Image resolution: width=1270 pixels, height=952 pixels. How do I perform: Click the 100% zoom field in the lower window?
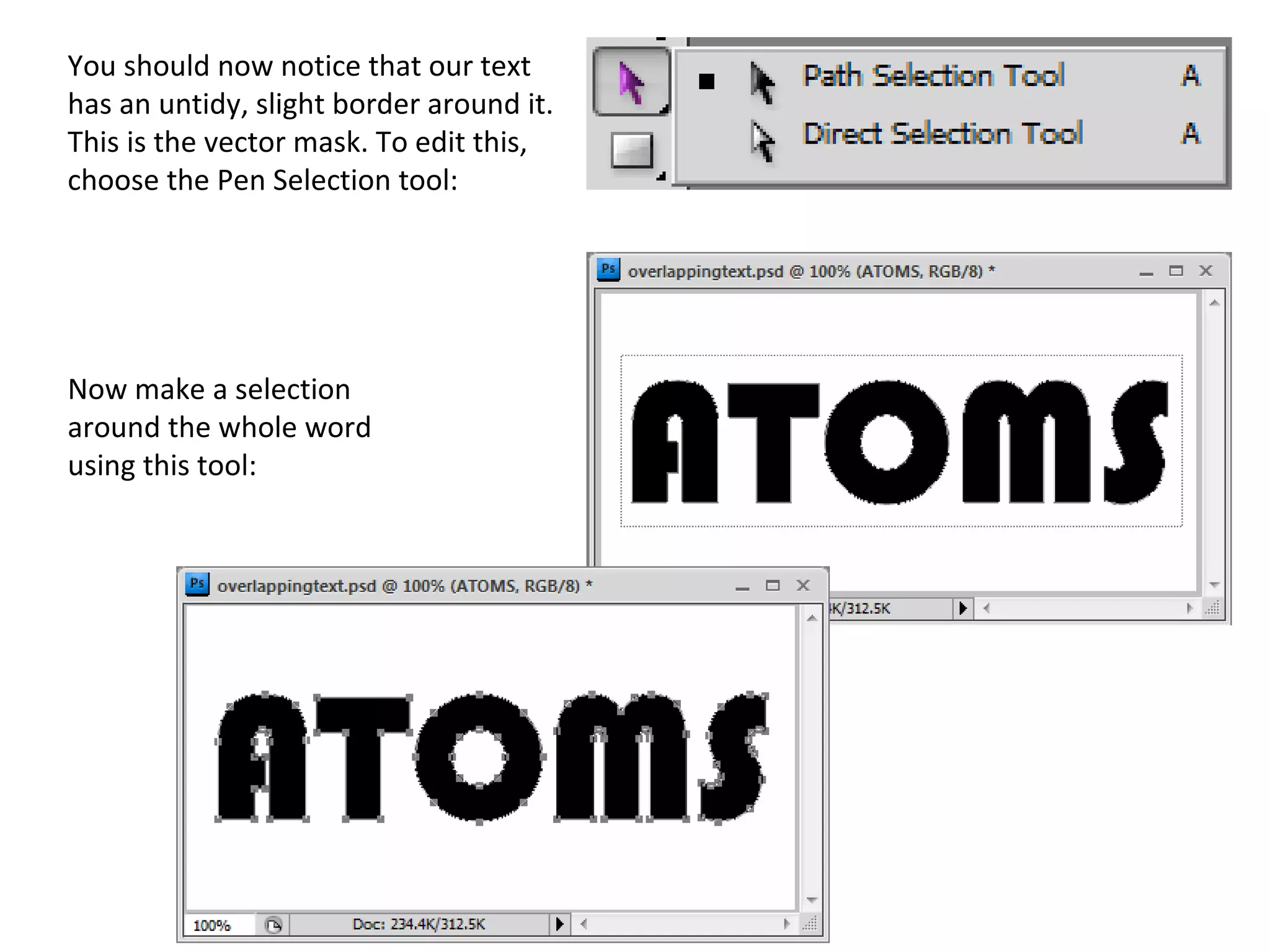point(220,925)
